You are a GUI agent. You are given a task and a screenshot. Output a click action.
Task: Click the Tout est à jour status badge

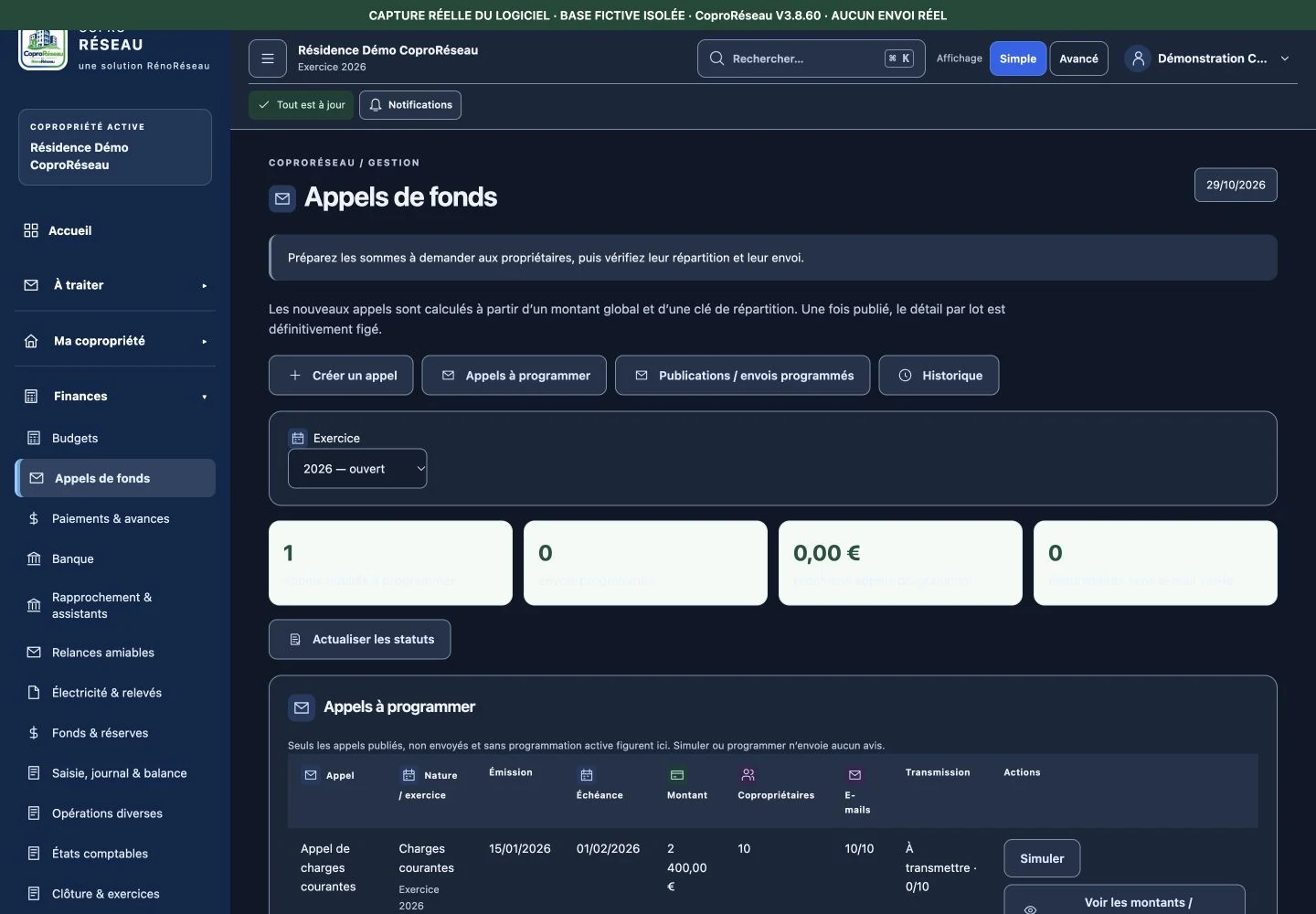[301, 105]
